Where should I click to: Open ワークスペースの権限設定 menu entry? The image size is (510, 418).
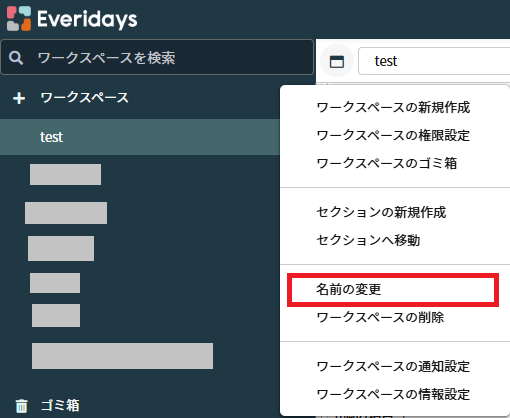coord(393,135)
